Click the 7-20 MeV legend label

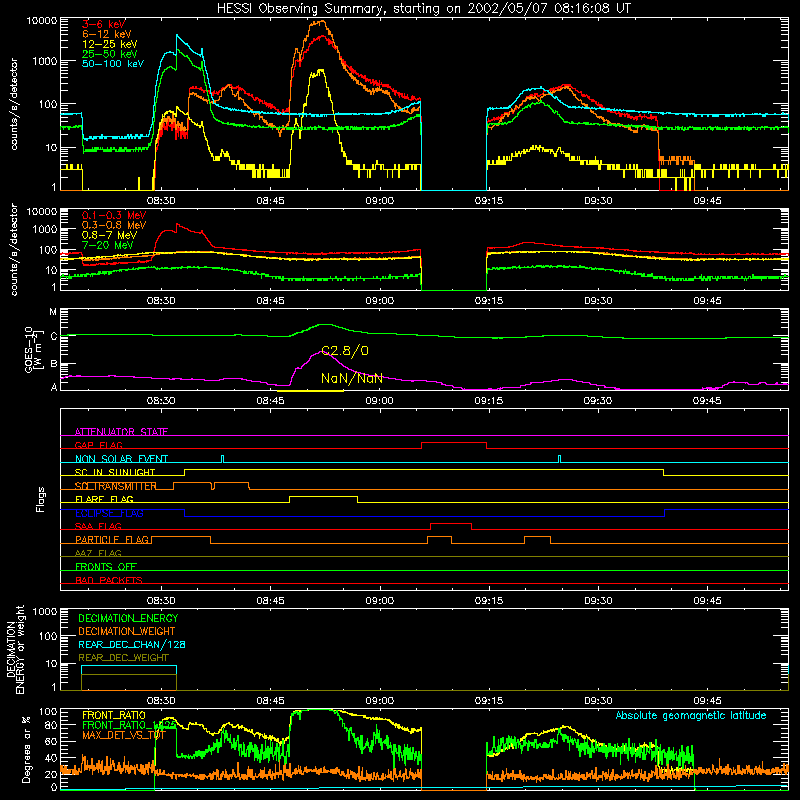[x=108, y=245]
